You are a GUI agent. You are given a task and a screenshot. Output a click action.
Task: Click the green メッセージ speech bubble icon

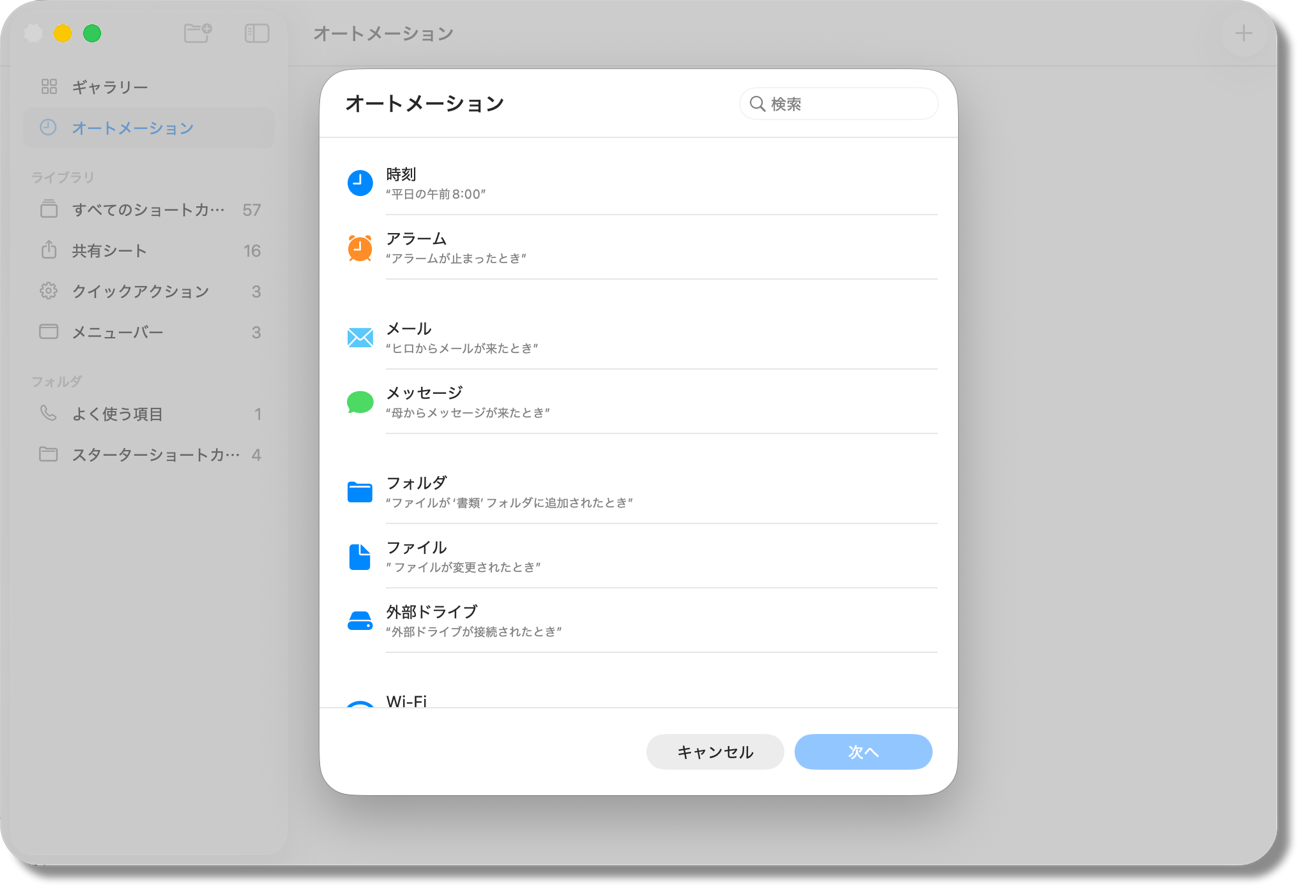pyautogui.click(x=359, y=401)
